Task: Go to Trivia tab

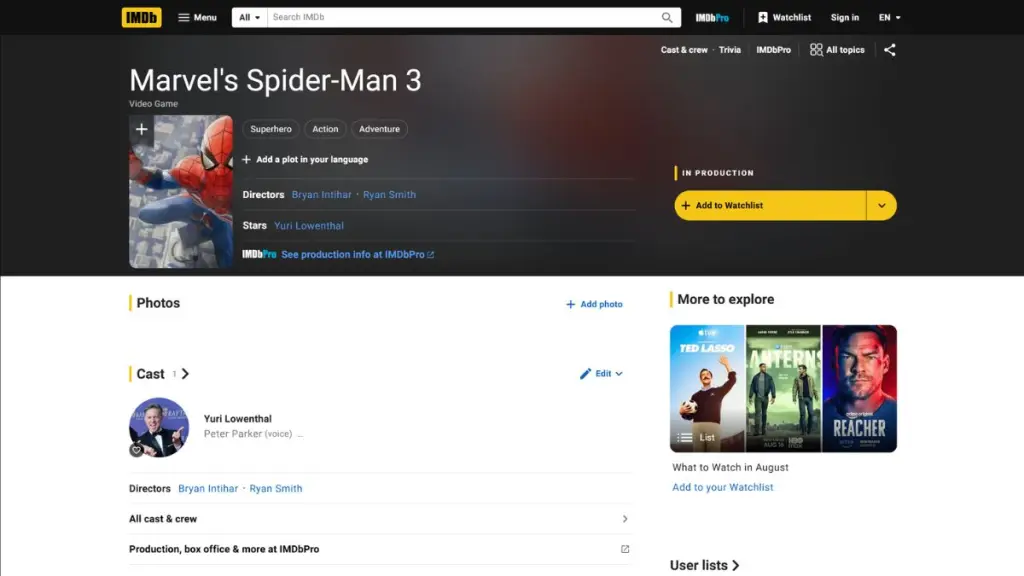Action: [729, 50]
